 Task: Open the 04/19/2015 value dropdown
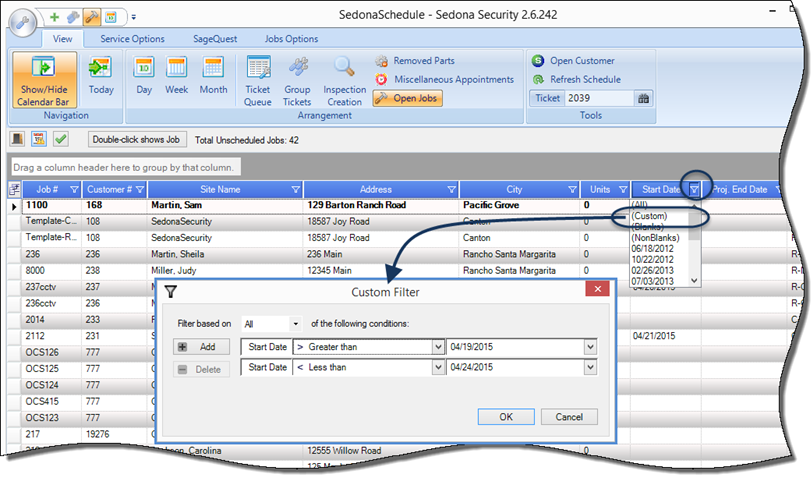pyautogui.click(x=590, y=347)
